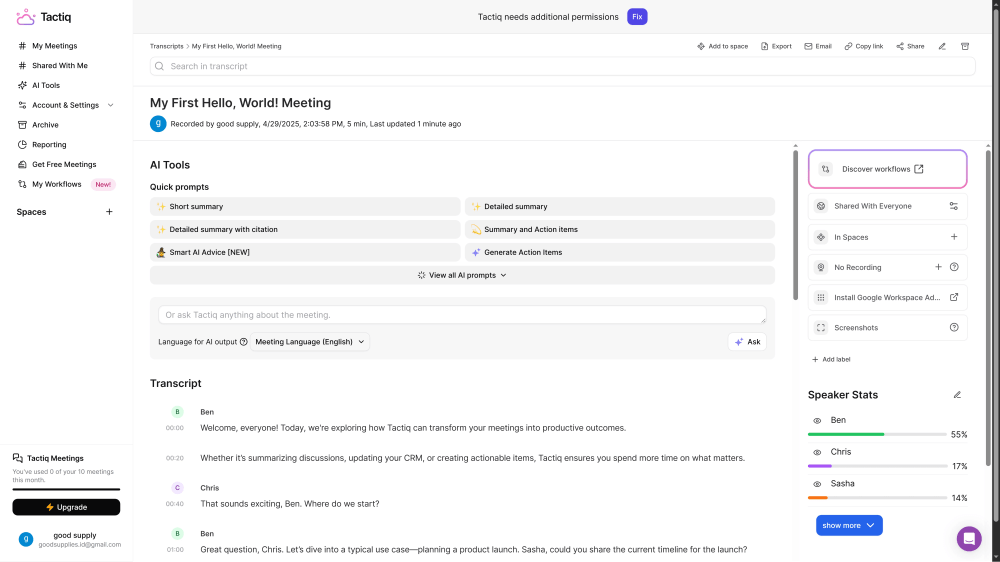The image size is (1000, 562).
Task: Add a new space with plus icon
Action: click(x=109, y=212)
